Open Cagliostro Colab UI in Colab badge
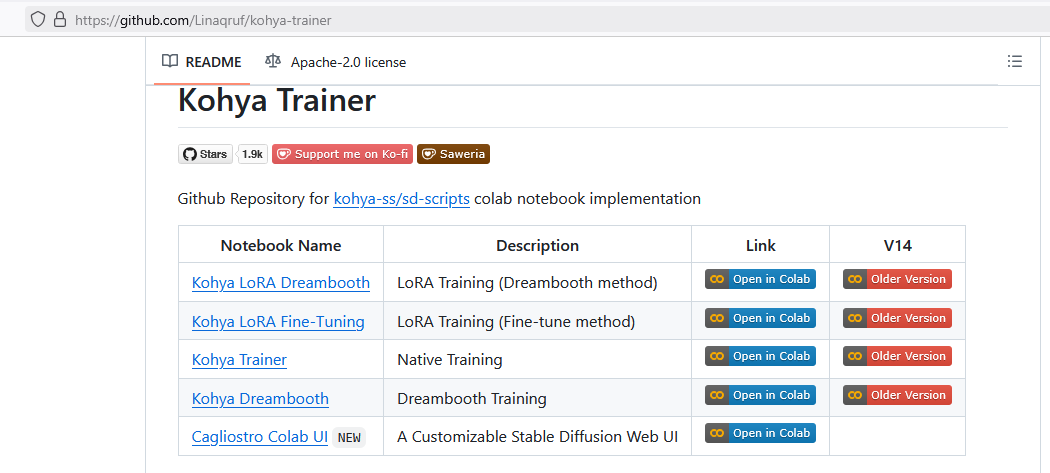Screen dimensions: 1050x473 (x=760, y=433)
